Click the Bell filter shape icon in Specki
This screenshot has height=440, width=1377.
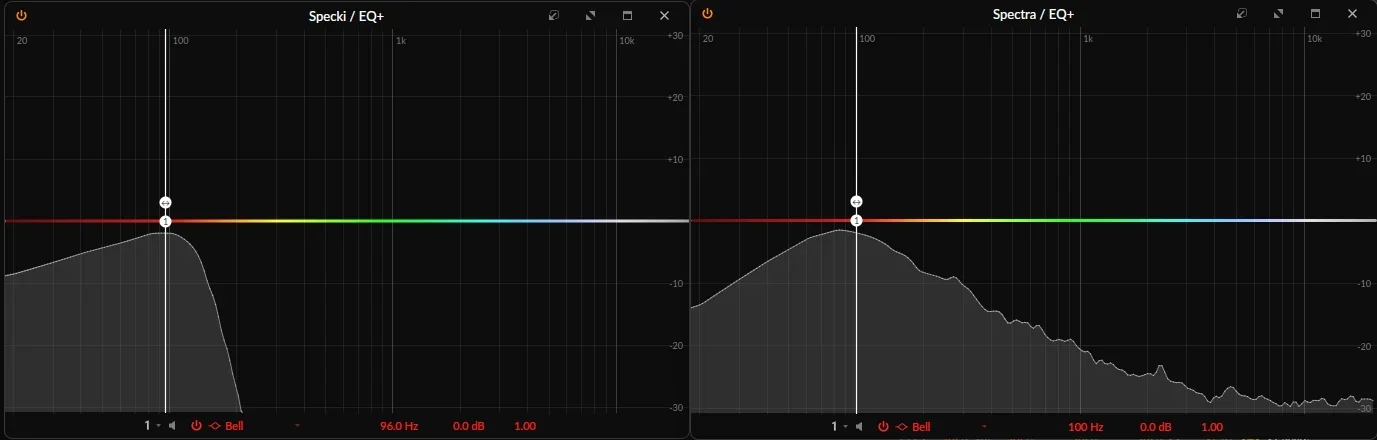[x=214, y=426]
